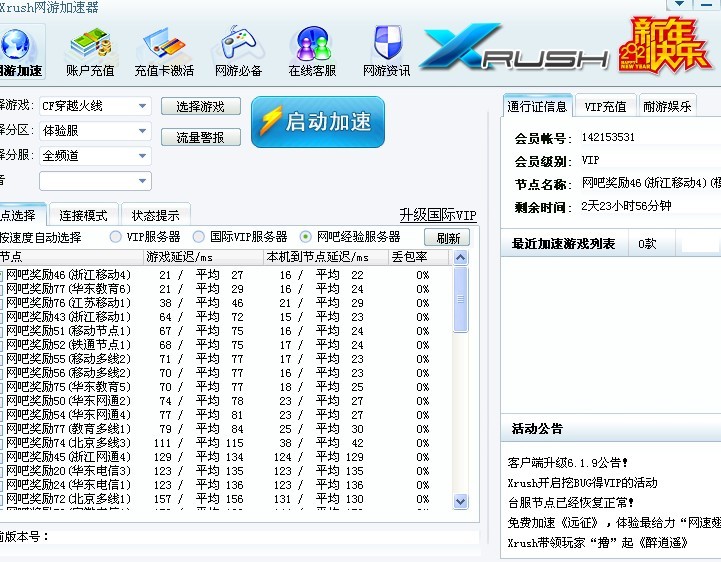
Task: Open announcement Xrush开启挖BUG得VIP的活动
Action: click(x=583, y=483)
